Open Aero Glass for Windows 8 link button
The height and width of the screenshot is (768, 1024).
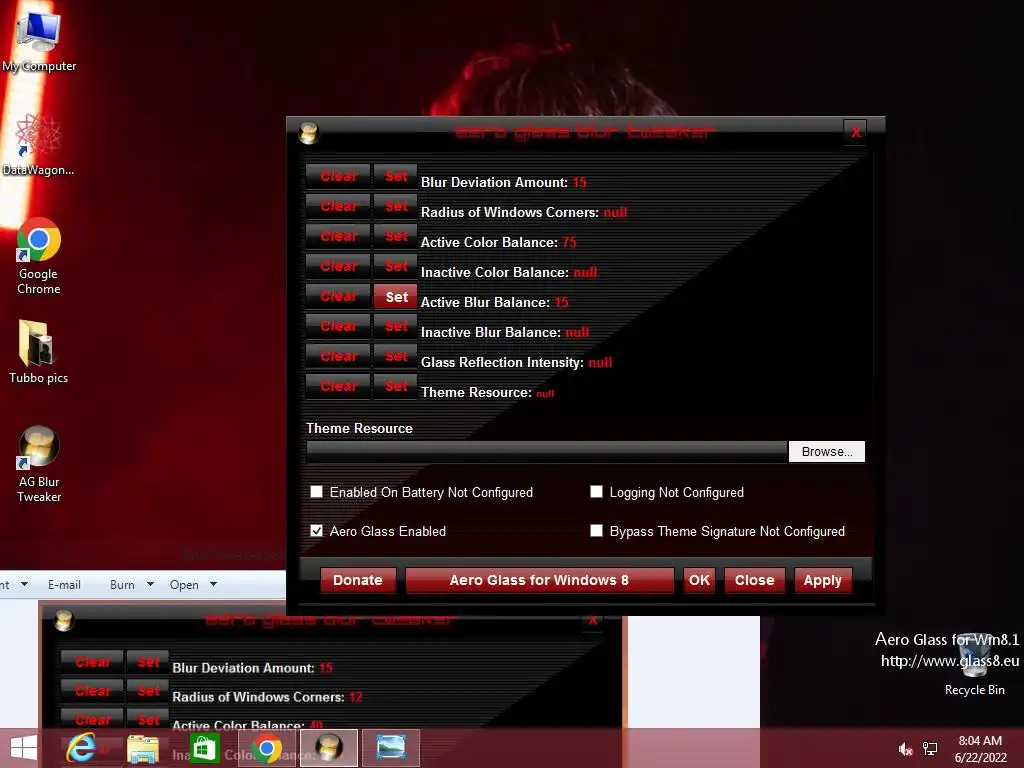click(x=539, y=580)
